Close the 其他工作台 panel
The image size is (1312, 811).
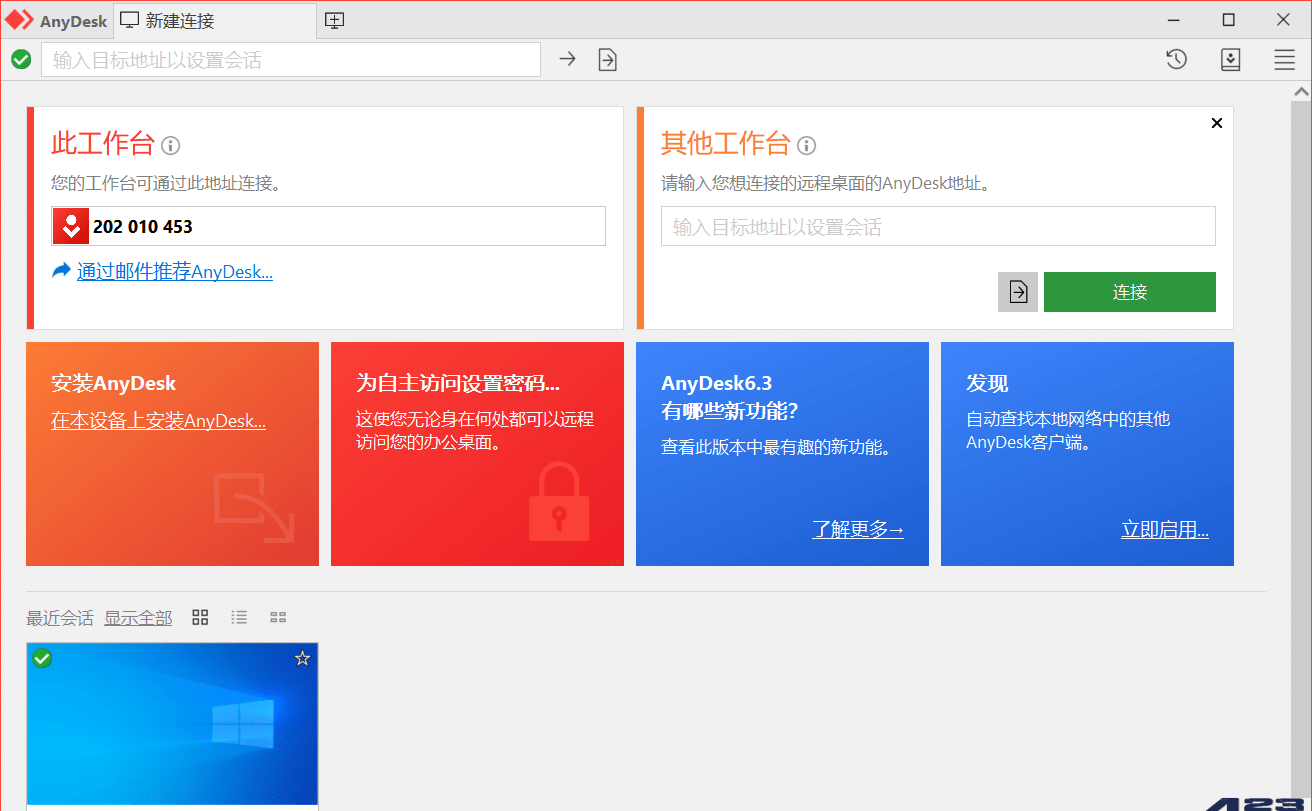[x=1217, y=123]
